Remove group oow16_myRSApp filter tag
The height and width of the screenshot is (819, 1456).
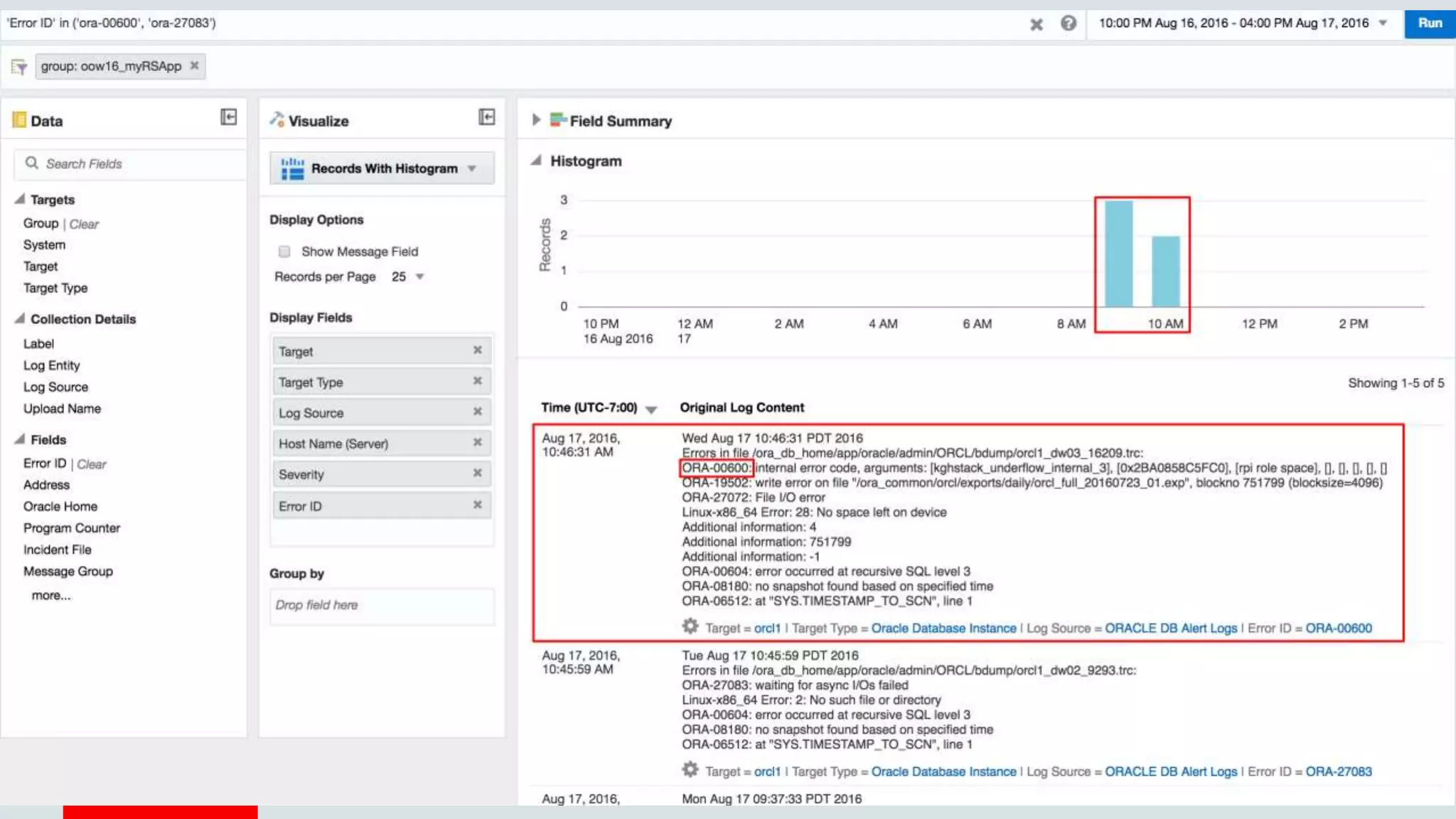(194, 65)
